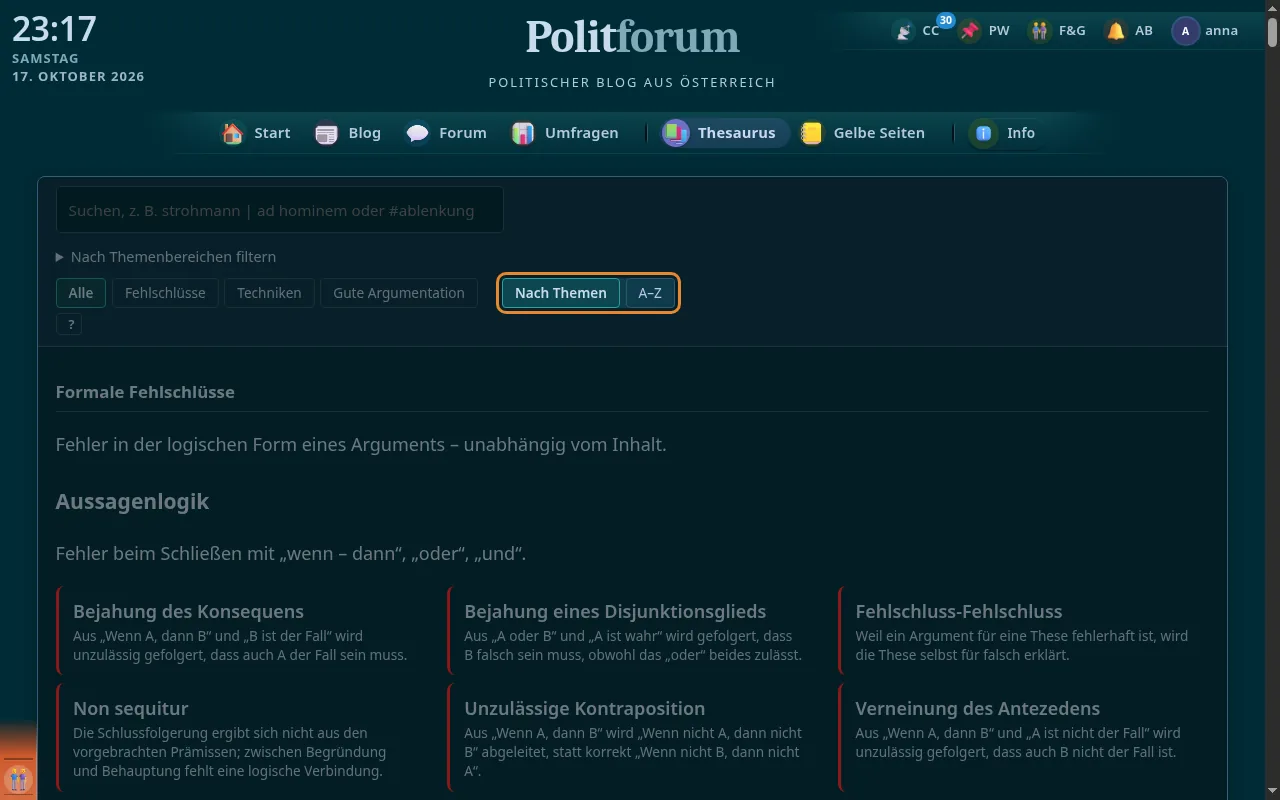This screenshot has width=1280, height=800.
Task: Click the question mark help button
Action: pyautogui.click(x=69, y=324)
